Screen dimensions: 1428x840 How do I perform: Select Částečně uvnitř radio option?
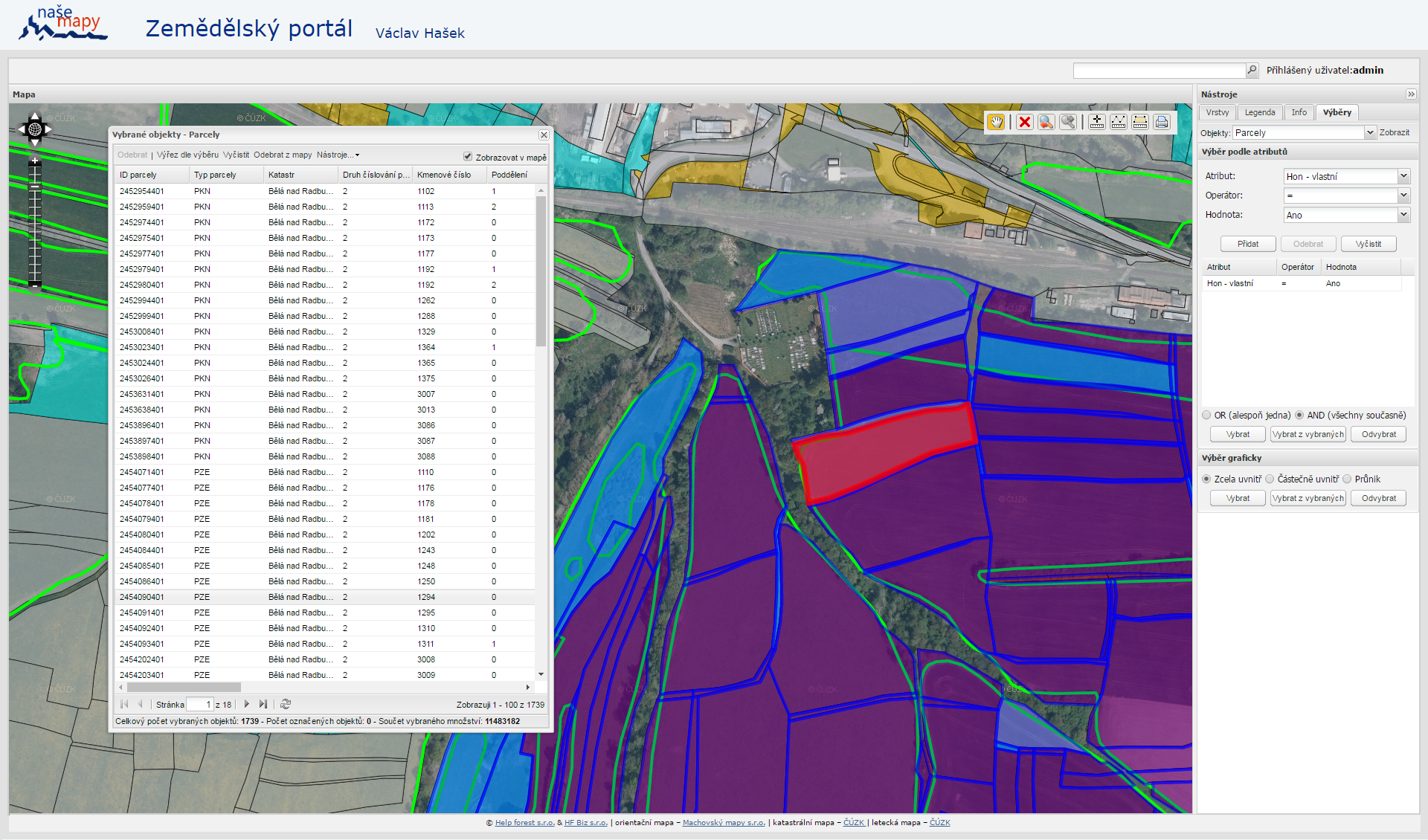click(x=1270, y=479)
